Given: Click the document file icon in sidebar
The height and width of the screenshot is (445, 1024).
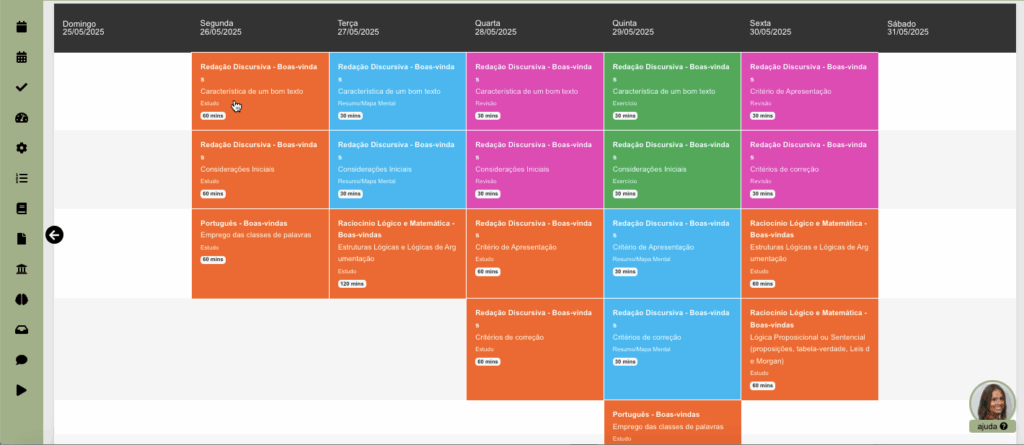Looking at the screenshot, I should coord(21,239).
